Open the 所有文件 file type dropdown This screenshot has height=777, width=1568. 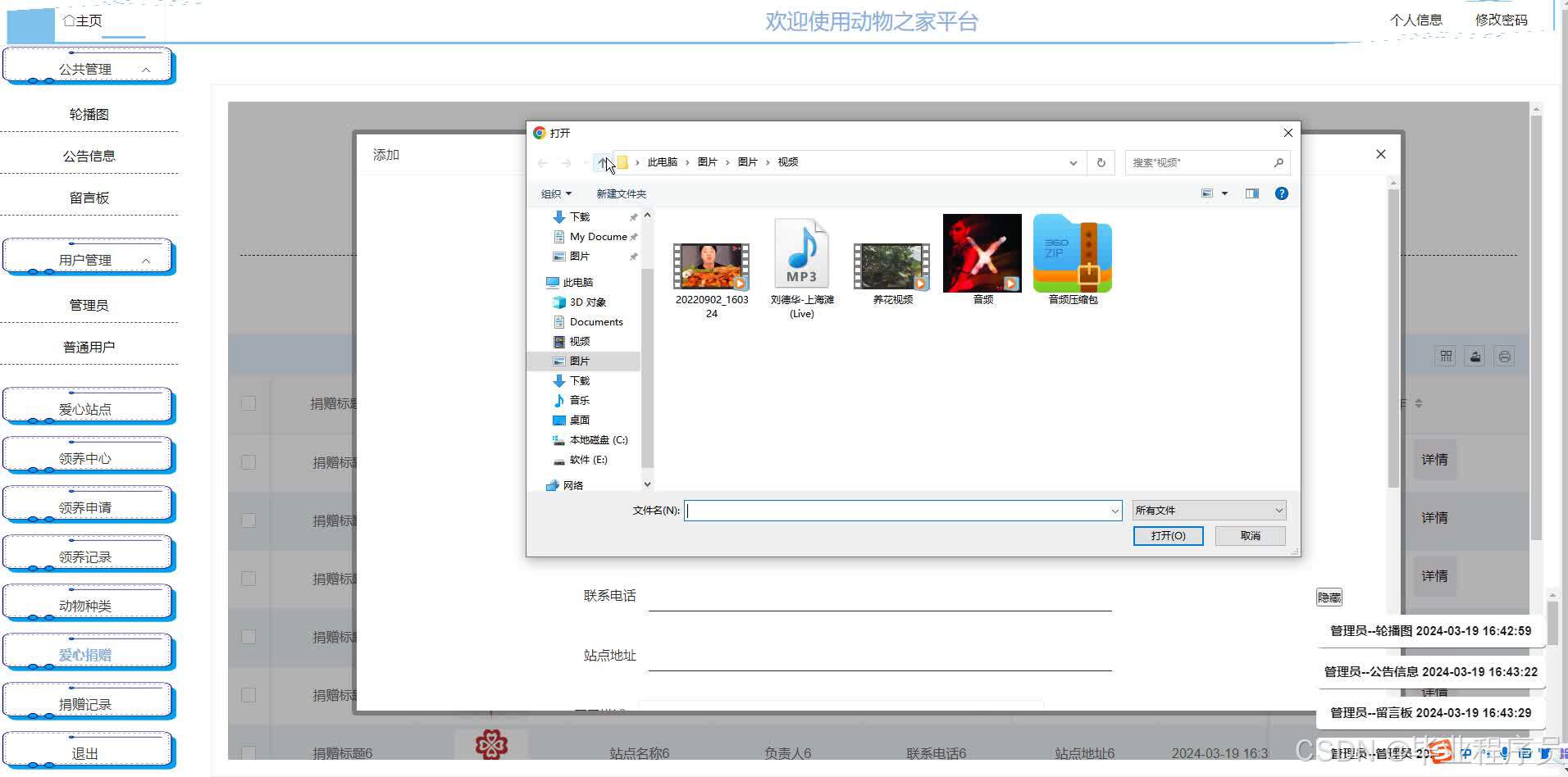[x=1207, y=510]
